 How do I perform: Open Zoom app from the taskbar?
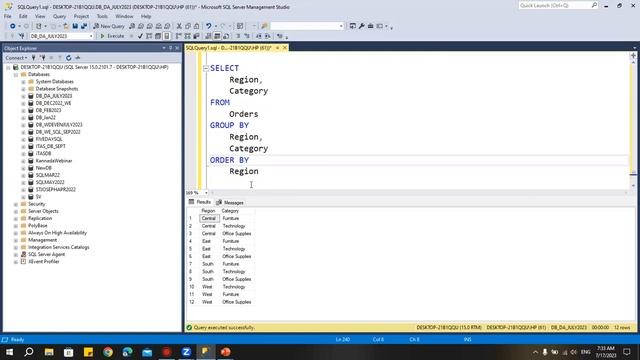pos(186,352)
